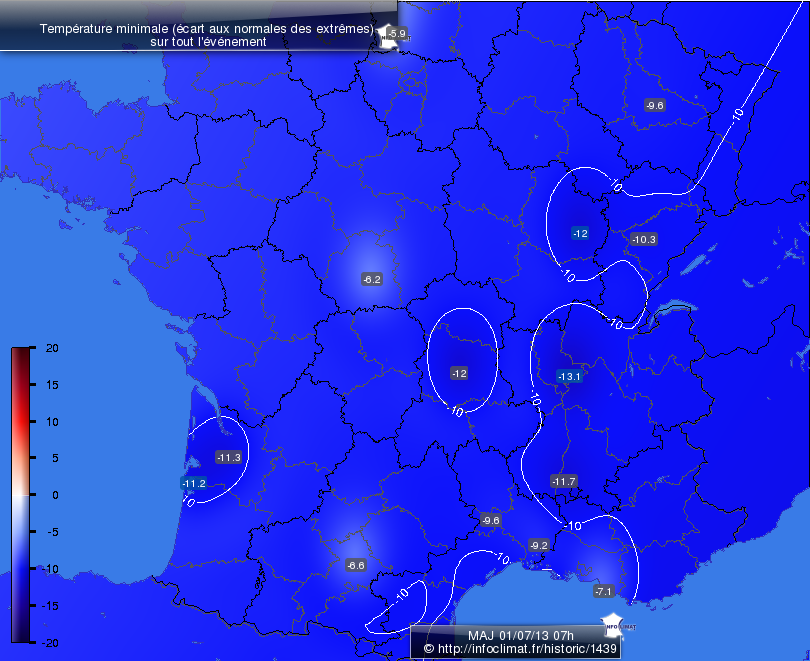Image resolution: width=810 pixels, height=661 pixels.
Task: Open the -9.2 marker details near Montpellier
Action: [537, 545]
